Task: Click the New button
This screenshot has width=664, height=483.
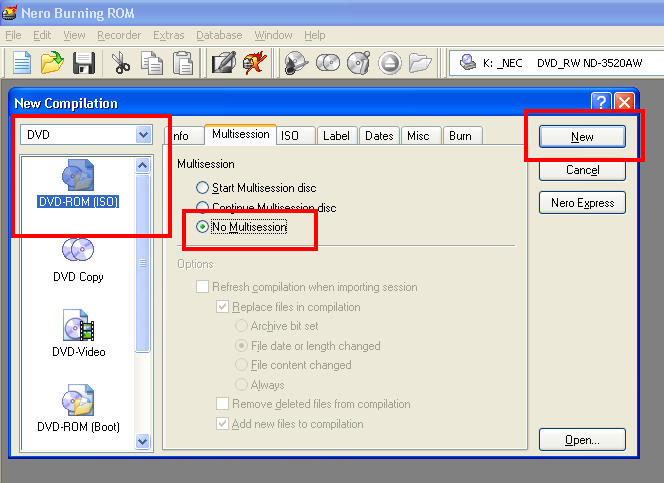Action: 582,137
